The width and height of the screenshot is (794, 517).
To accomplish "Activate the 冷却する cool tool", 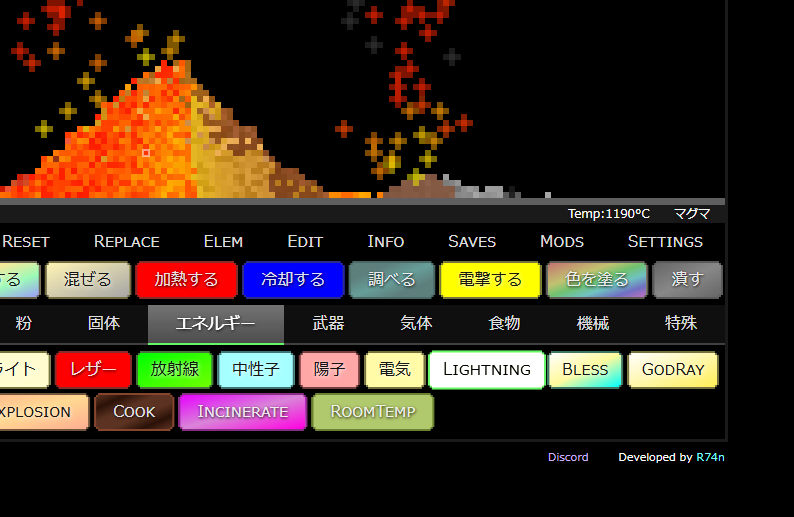I will (x=293, y=280).
